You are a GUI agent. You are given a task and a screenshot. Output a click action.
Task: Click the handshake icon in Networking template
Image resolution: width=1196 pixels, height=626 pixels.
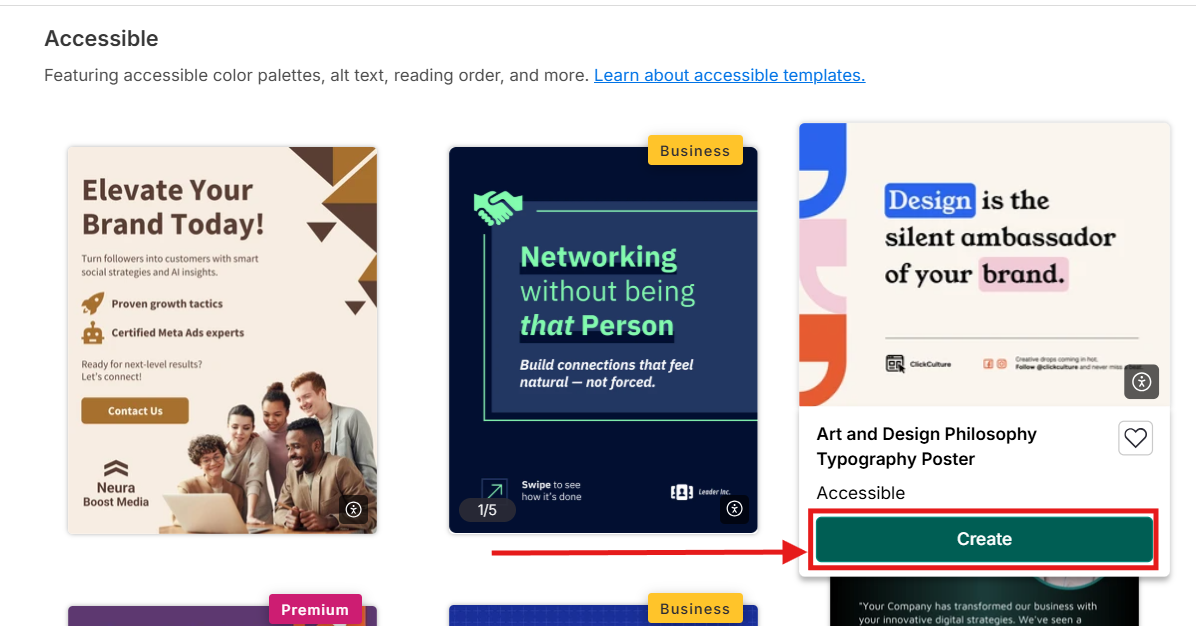click(498, 207)
